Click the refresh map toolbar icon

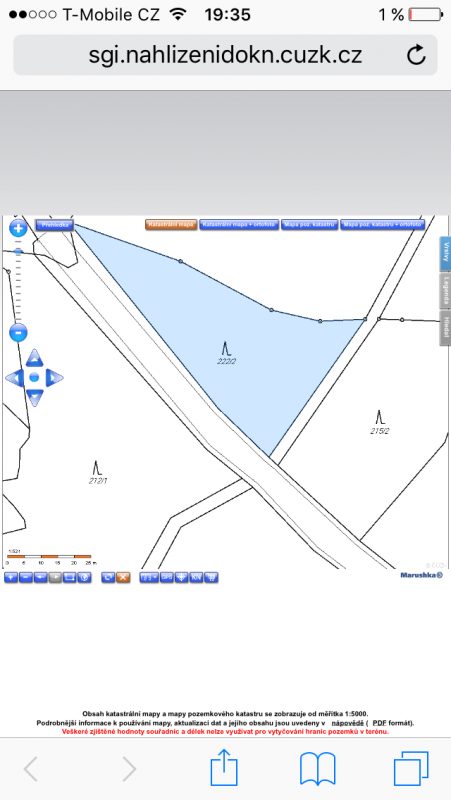(x=108, y=578)
